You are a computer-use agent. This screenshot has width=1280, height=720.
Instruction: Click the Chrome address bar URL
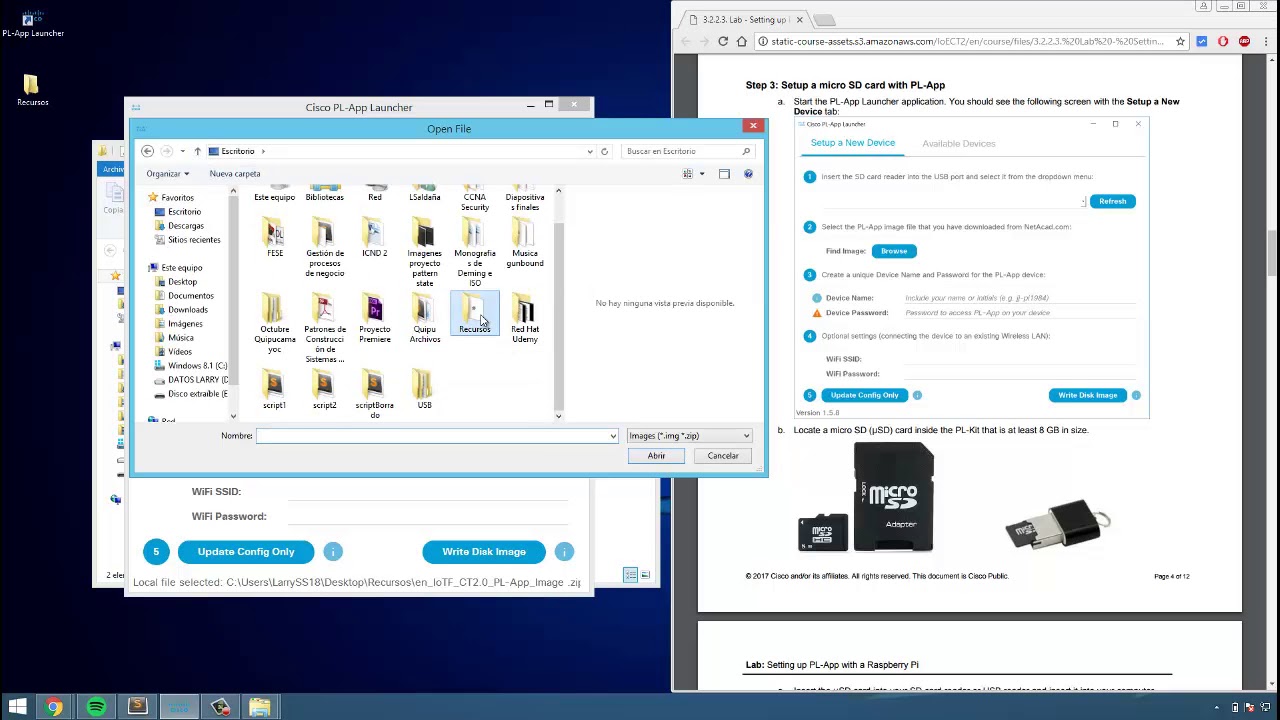(x=966, y=41)
